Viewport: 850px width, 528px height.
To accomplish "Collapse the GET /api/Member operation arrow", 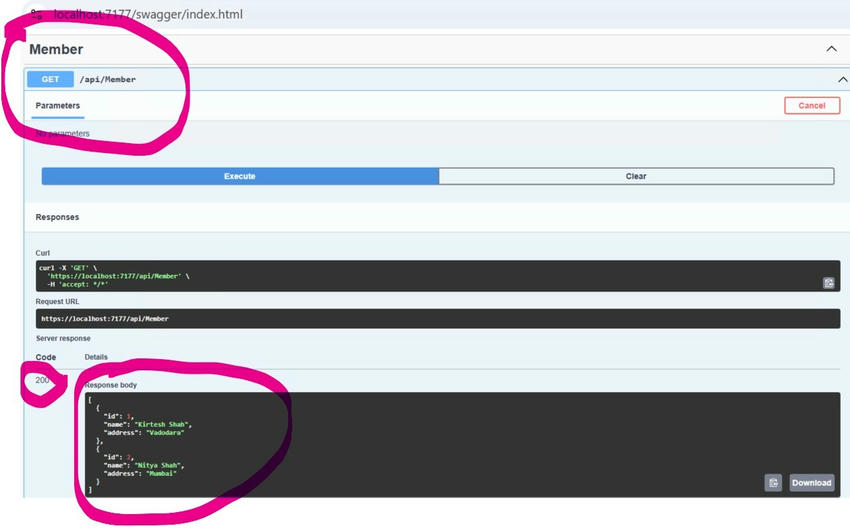I will click(842, 80).
